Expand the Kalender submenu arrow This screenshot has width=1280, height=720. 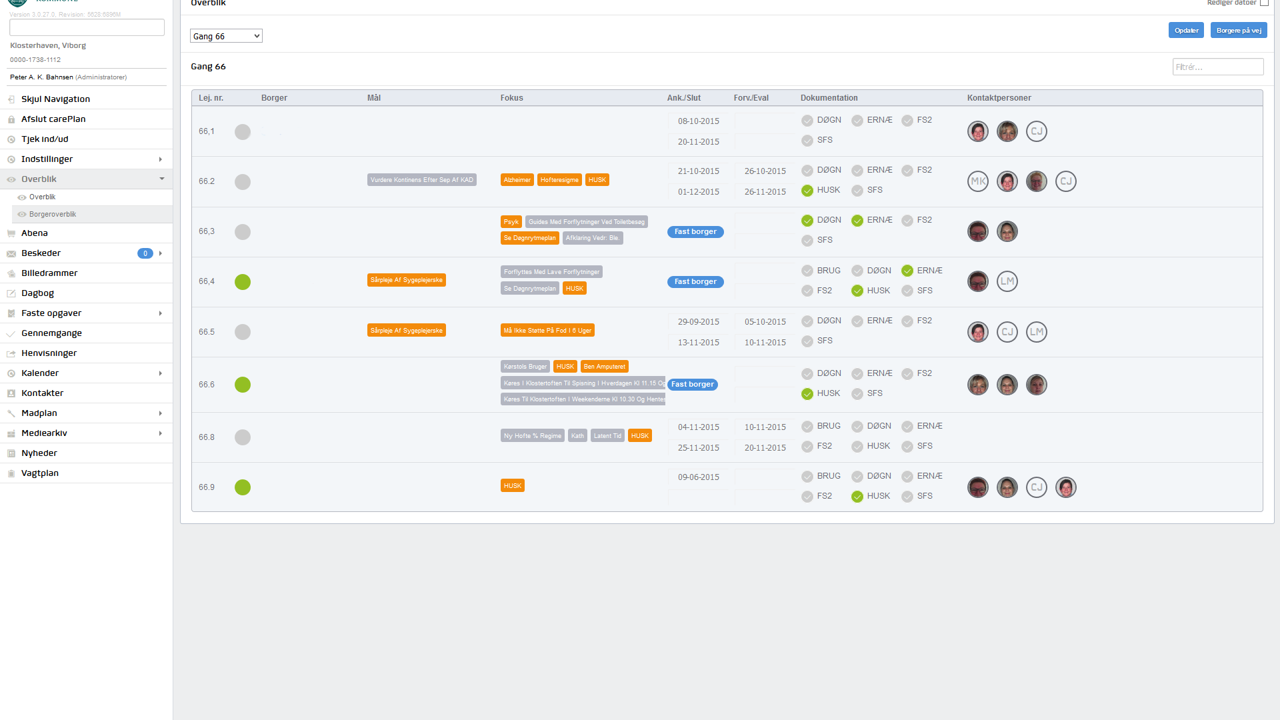coord(160,373)
